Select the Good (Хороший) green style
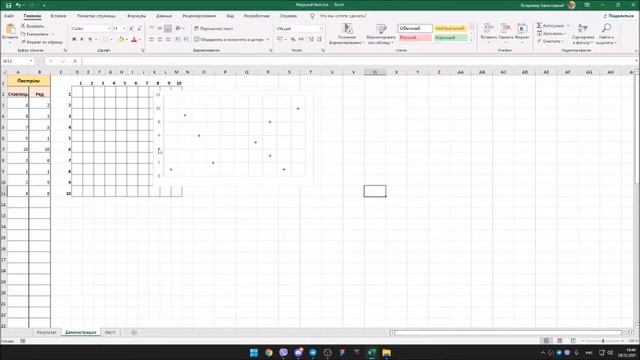Screen dimensions: 640x360 tap(450, 38)
